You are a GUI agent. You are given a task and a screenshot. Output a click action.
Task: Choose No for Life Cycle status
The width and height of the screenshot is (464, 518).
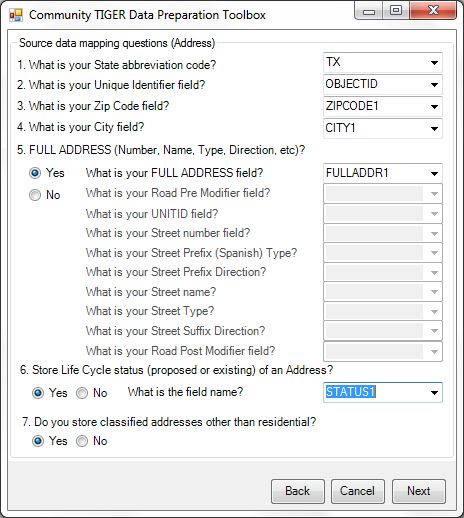click(x=82, y=393)
